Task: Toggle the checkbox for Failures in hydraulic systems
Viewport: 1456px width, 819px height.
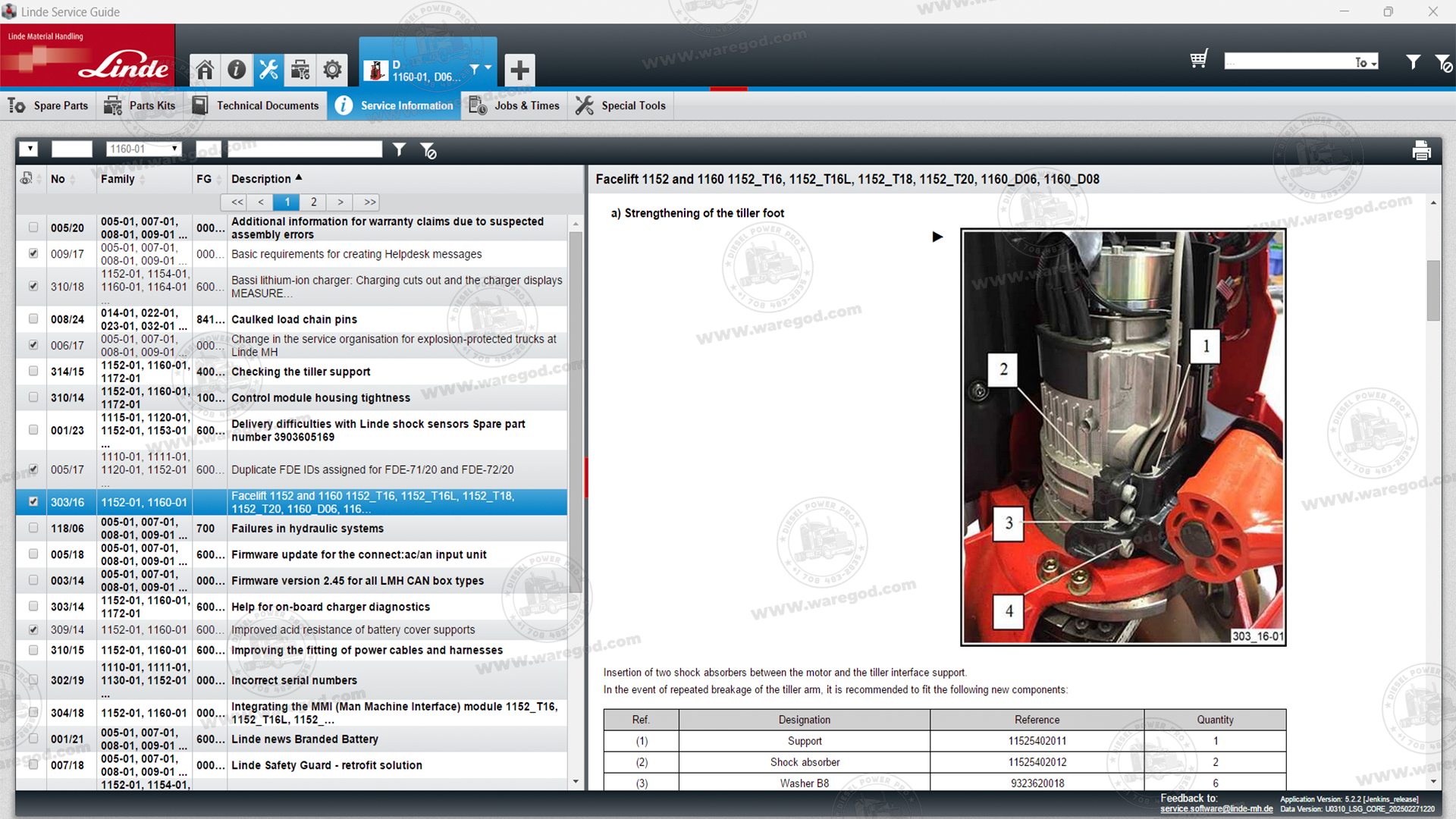Action: click(x=33, y=528)
